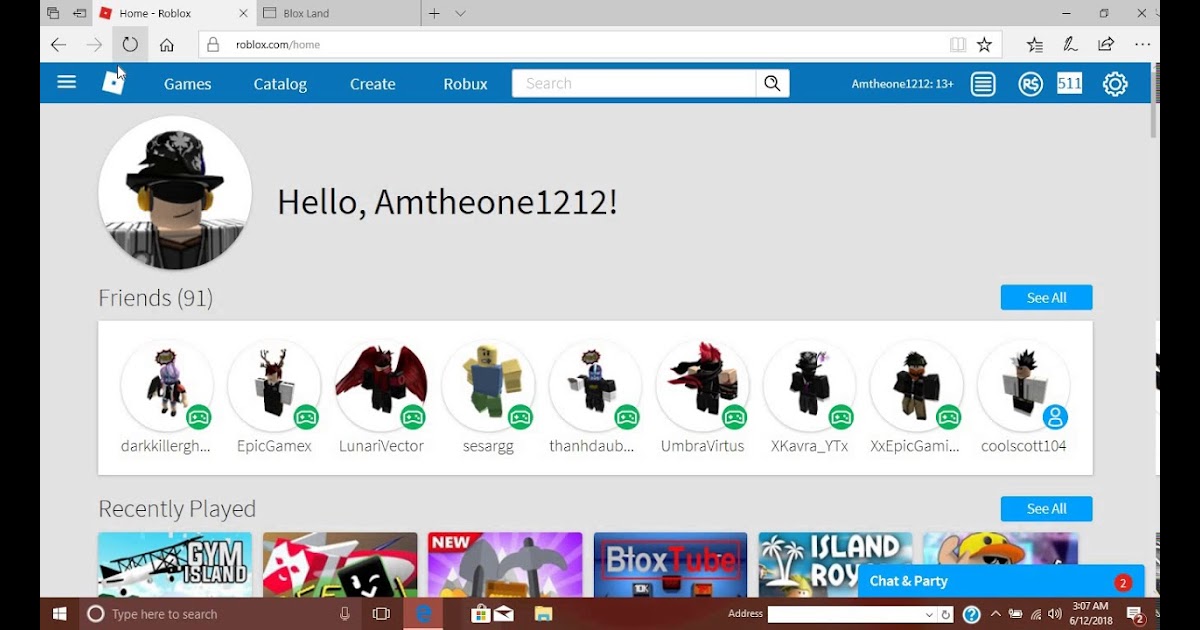Open the Catalog menu
Viewport: 1200px width, 630px height.
click(280, 84)
